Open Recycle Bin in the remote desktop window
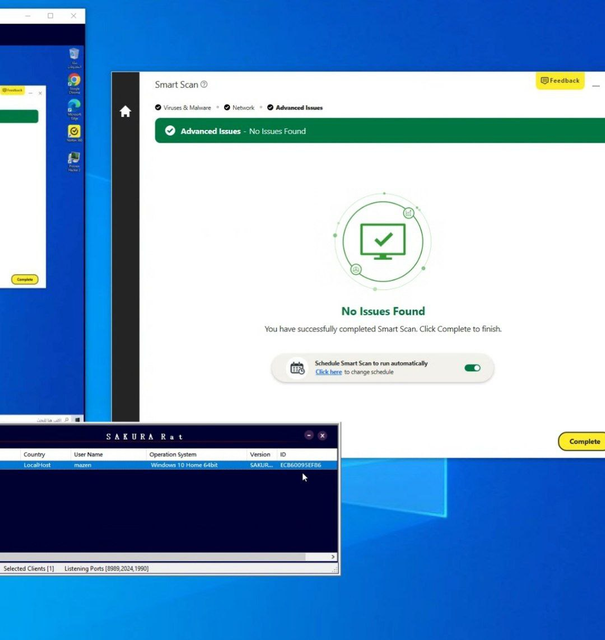The width and height of the screenshot is (605, 640). point(74,58)
